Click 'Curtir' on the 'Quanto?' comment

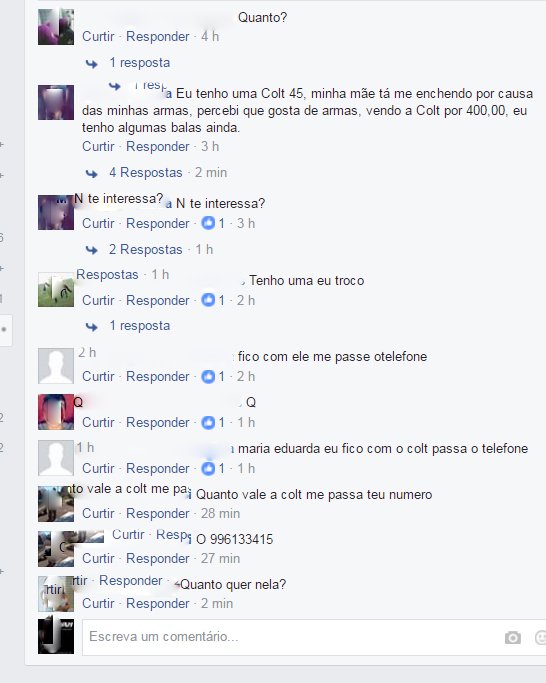[x=98, y=37]
